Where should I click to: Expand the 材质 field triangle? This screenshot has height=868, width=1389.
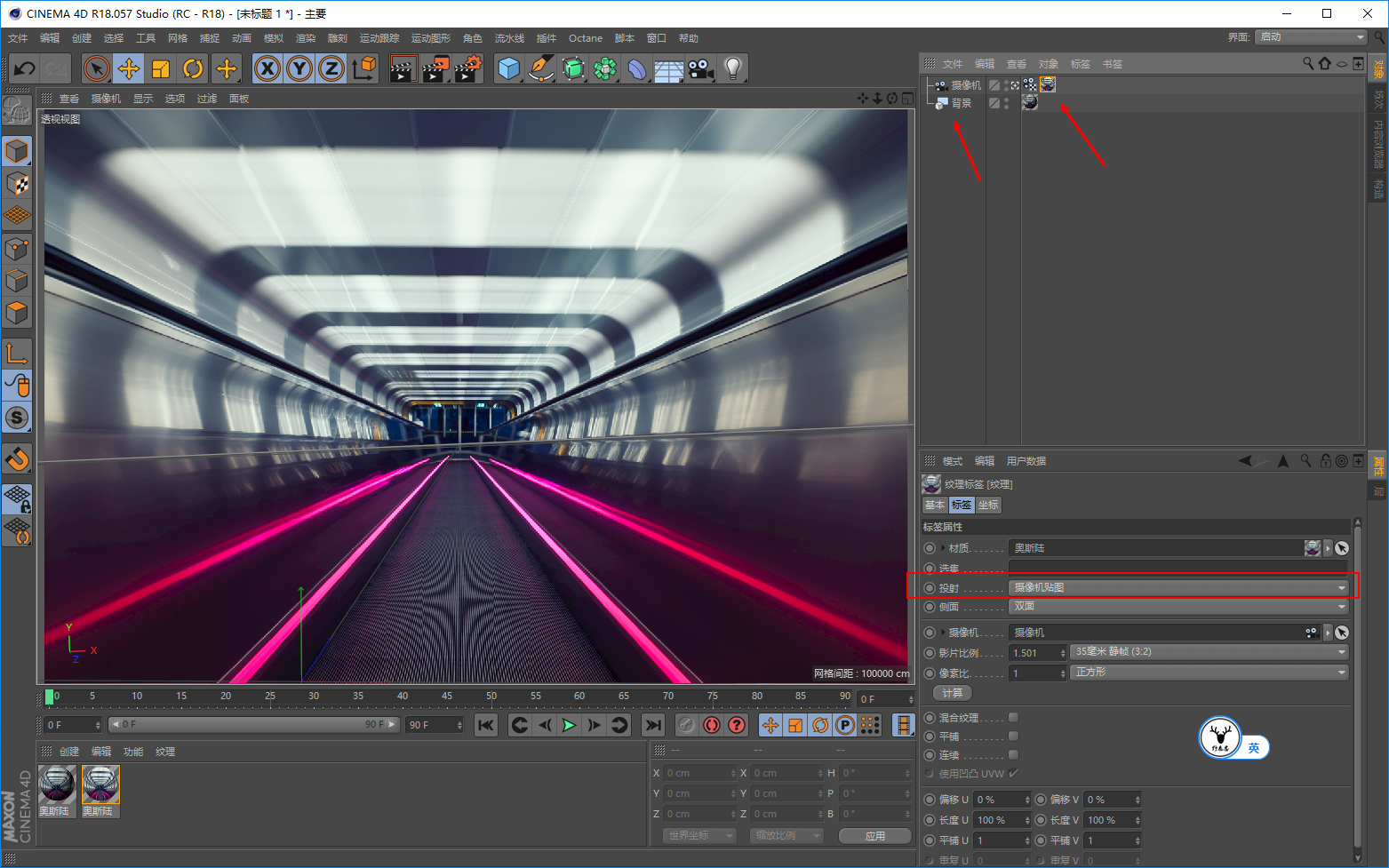point(943,548)
